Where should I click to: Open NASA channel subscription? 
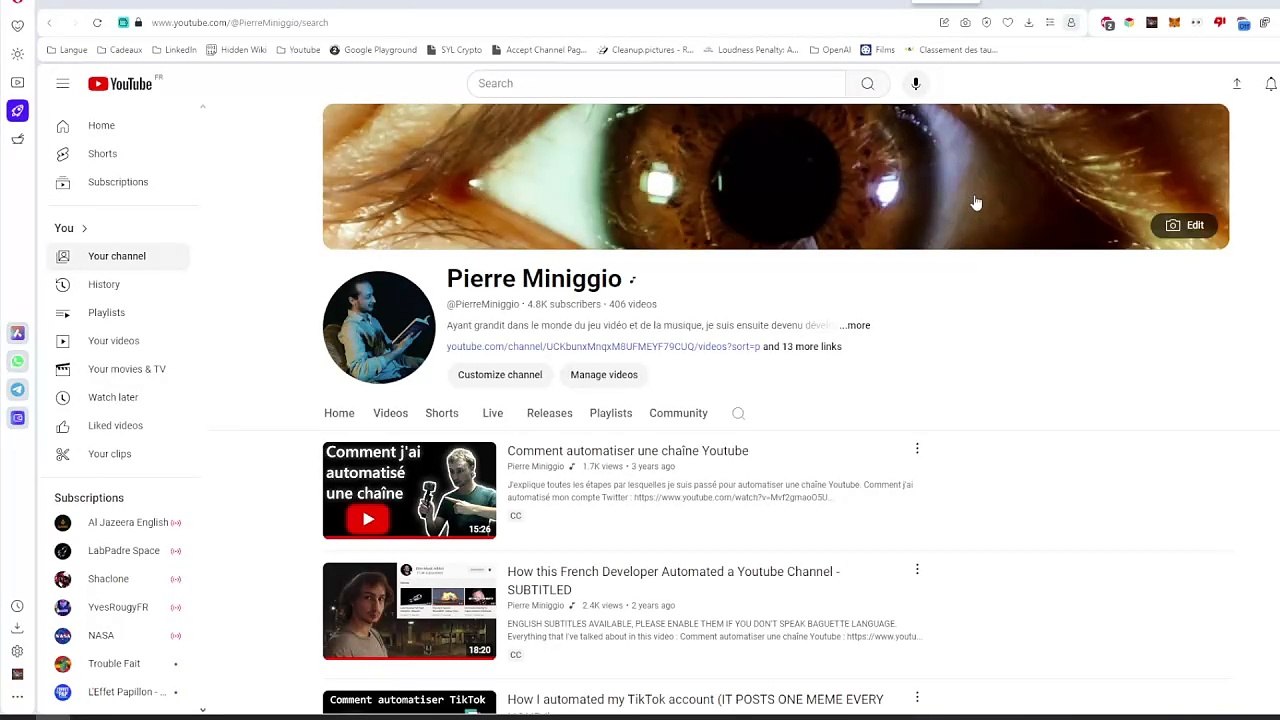[117, 636]
